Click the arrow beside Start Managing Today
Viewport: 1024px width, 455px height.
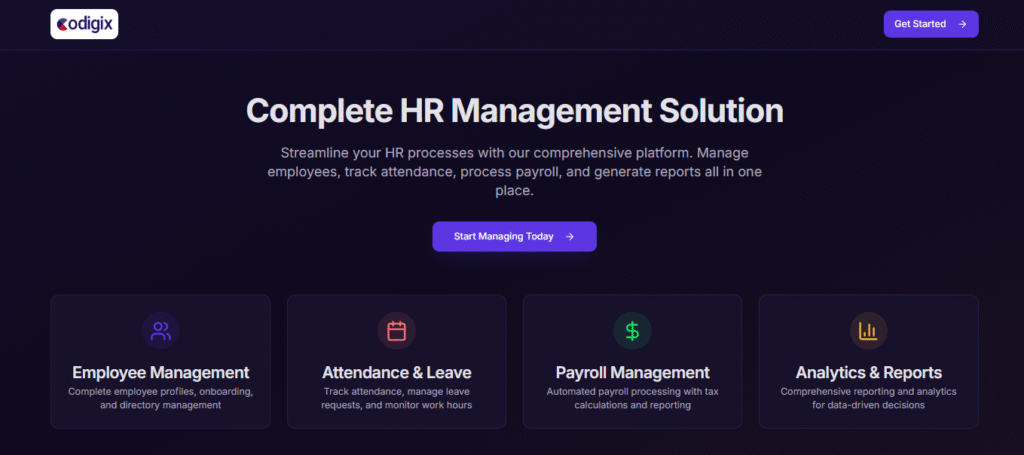click(570, 237)
